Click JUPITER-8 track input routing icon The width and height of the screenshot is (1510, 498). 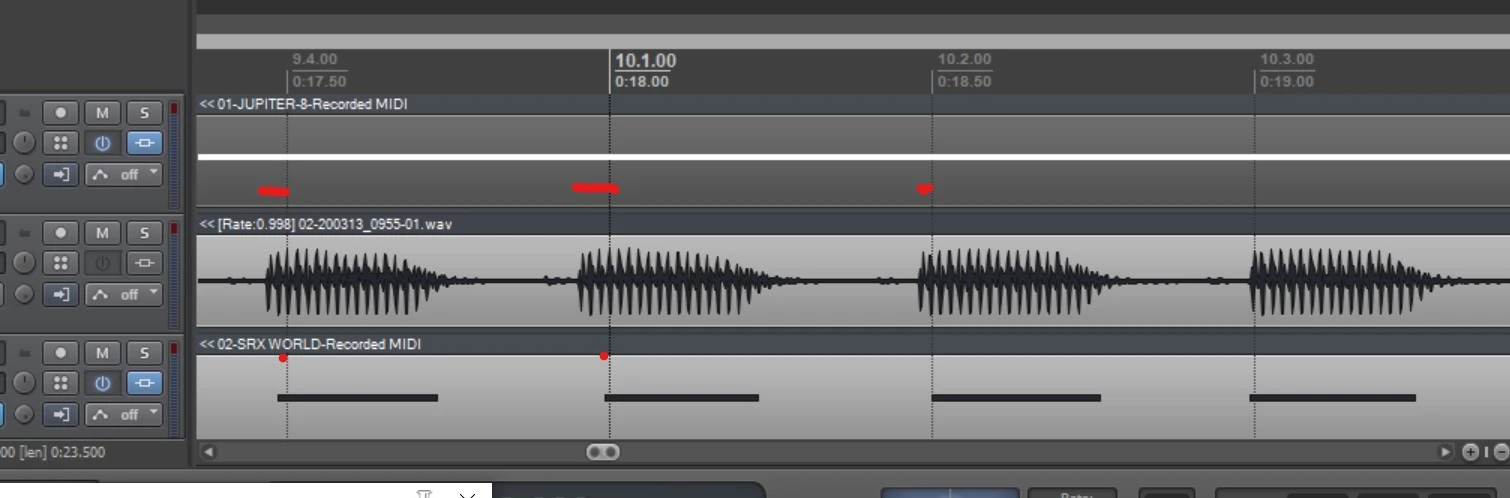60,174
